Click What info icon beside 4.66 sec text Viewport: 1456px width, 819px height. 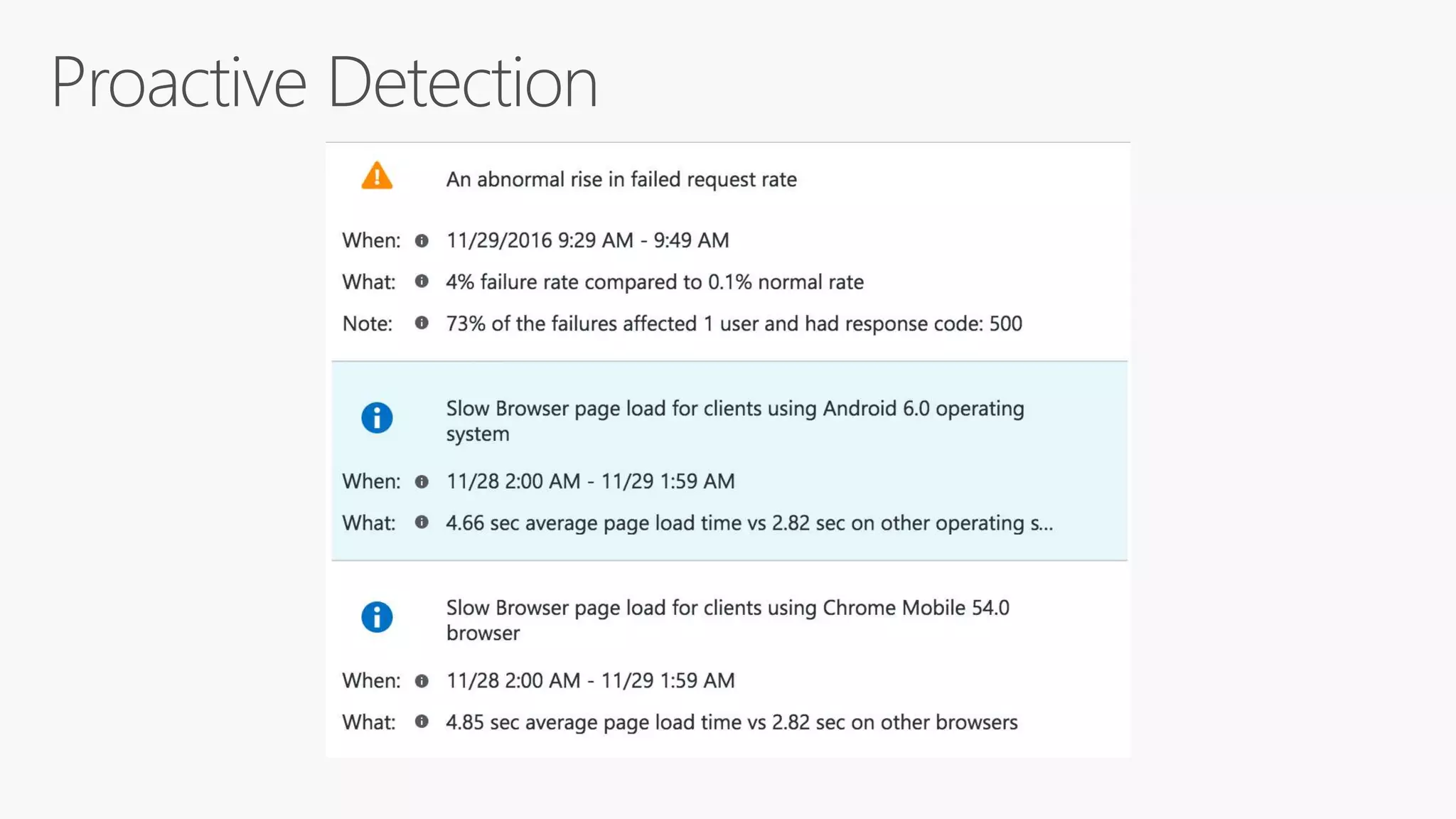pyautogui.click(x=422, y=523)
